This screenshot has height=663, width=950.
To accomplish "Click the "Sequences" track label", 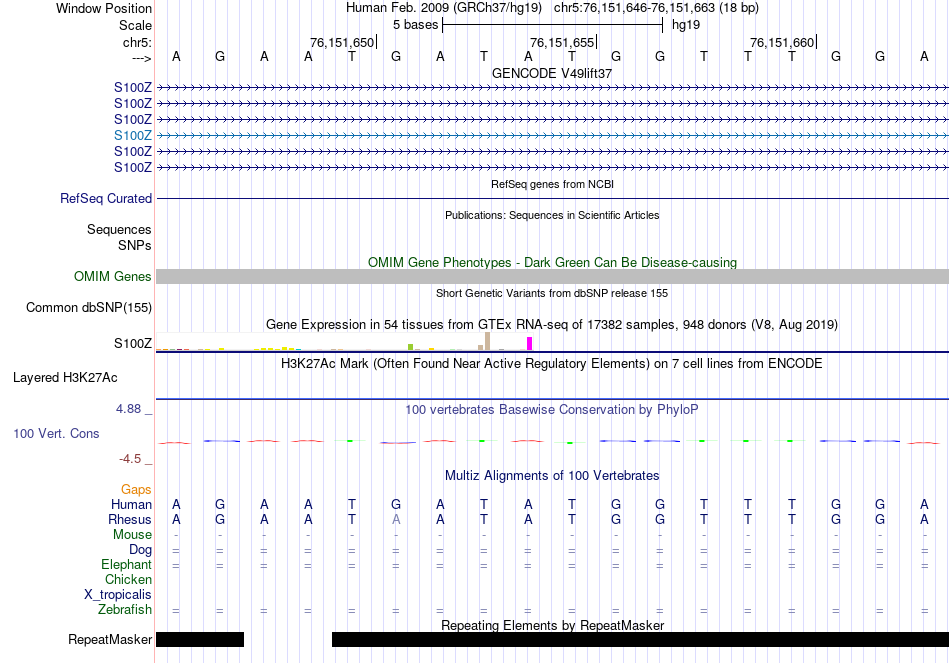I will click(x=119, y=229).
